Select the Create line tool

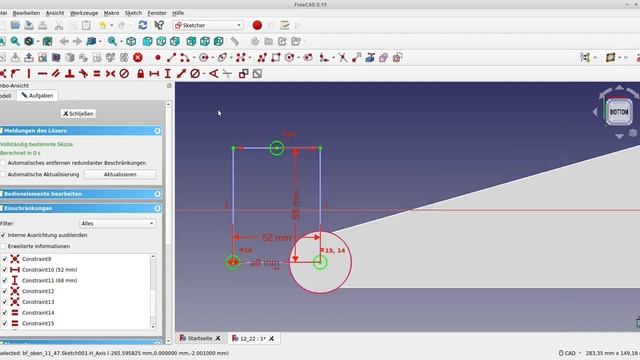[x=171, y=58]
